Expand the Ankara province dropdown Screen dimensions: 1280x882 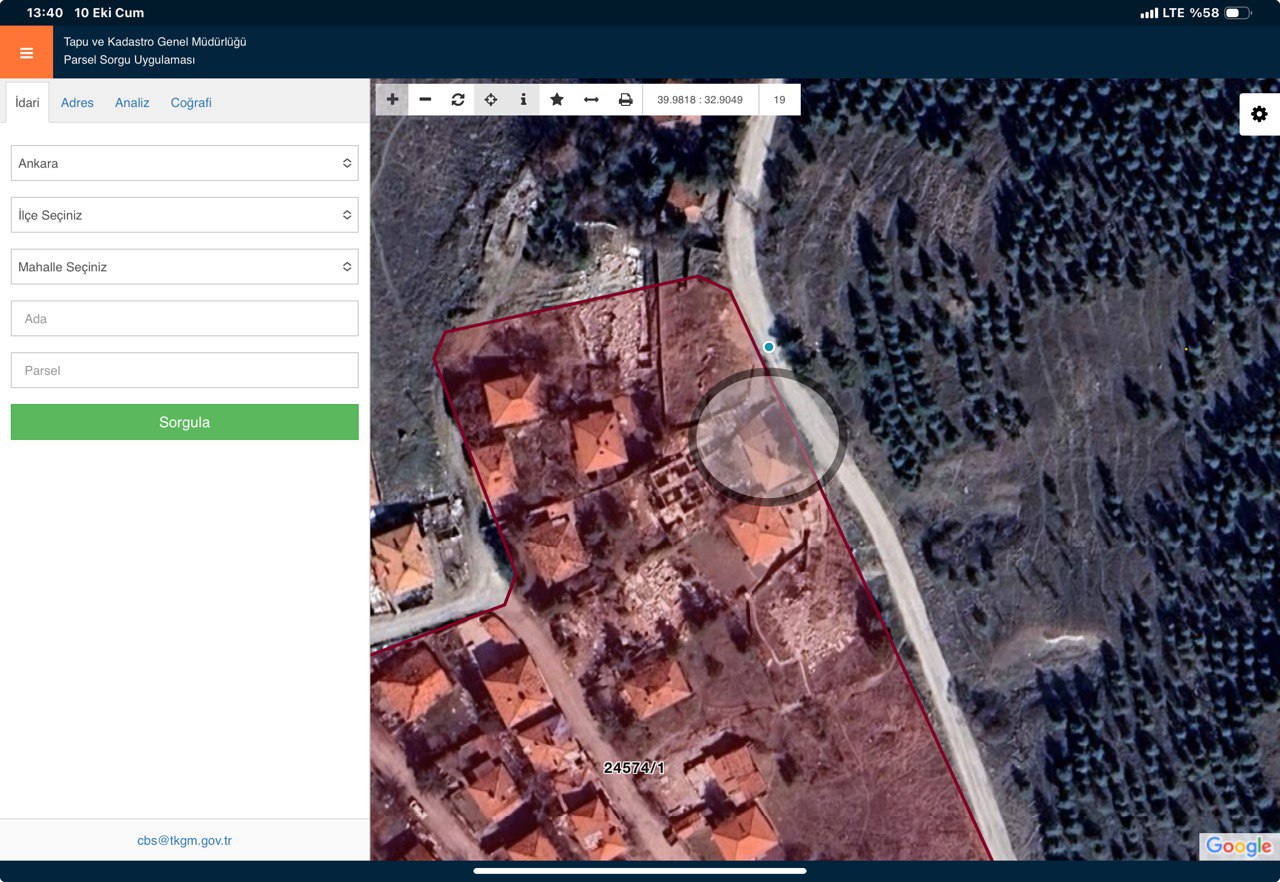184,163
